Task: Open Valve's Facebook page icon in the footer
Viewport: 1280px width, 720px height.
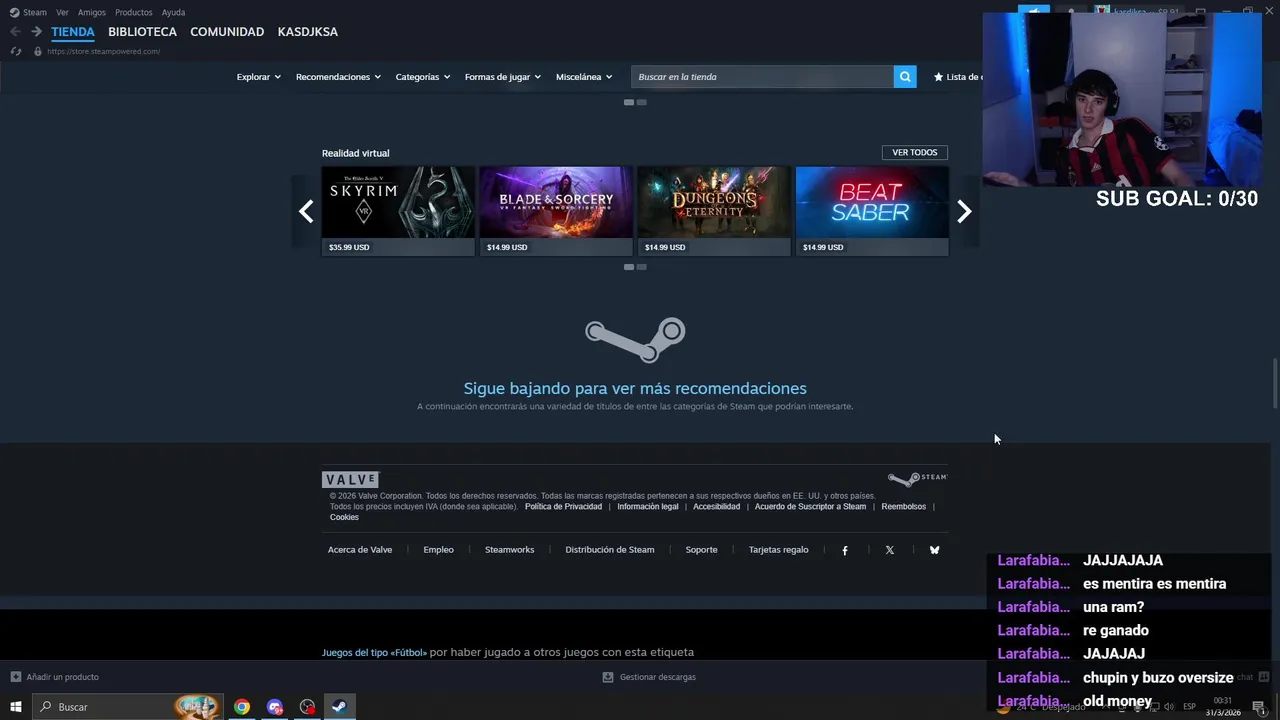Action: coord(845,550)
